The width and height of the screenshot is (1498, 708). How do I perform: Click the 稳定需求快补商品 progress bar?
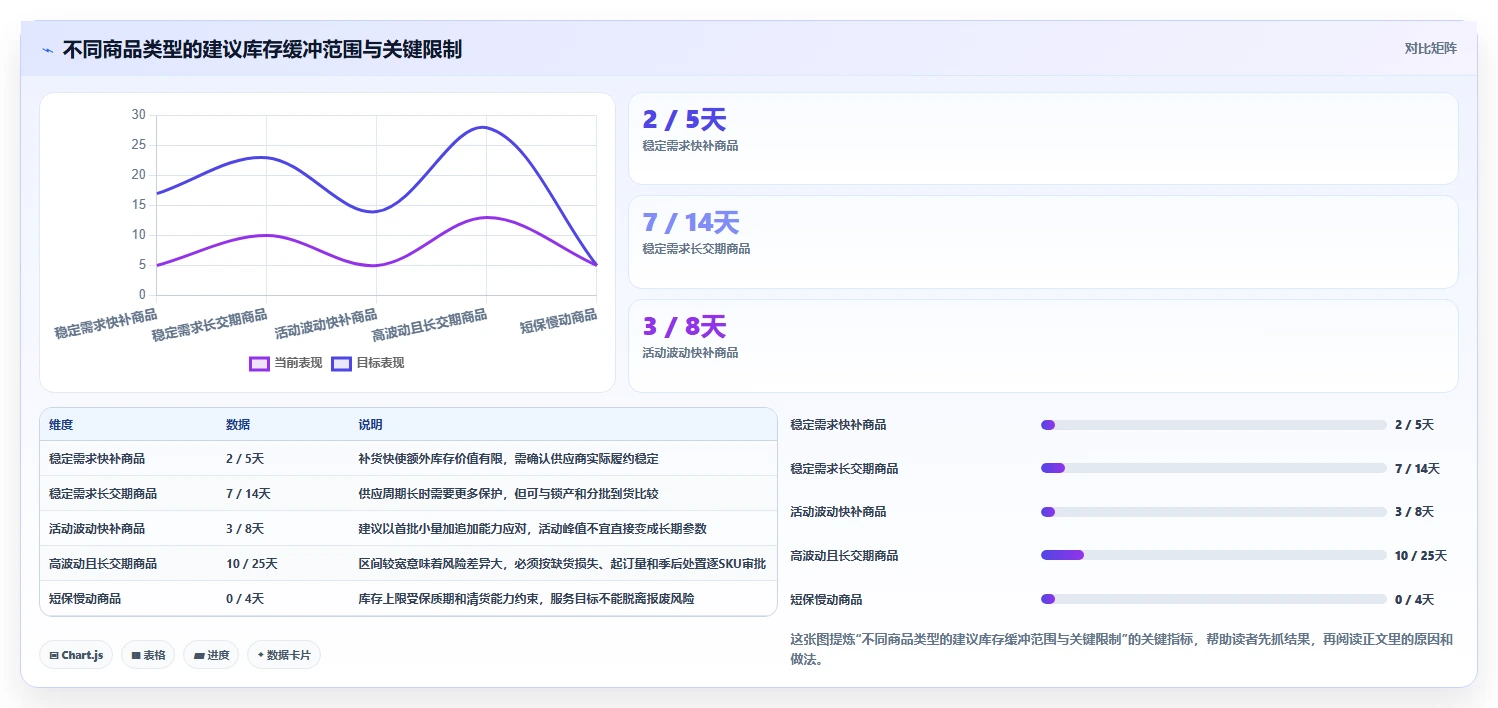pyautogui.click(x=1214, y=425)
